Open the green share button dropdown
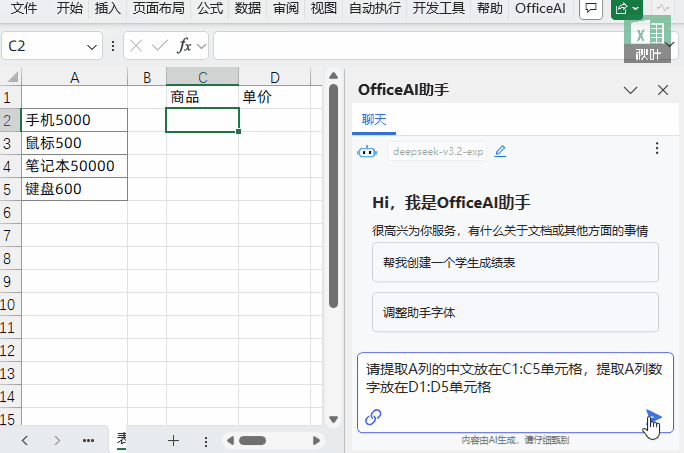This screenshot has width=684, height=453. click(627, 9)
